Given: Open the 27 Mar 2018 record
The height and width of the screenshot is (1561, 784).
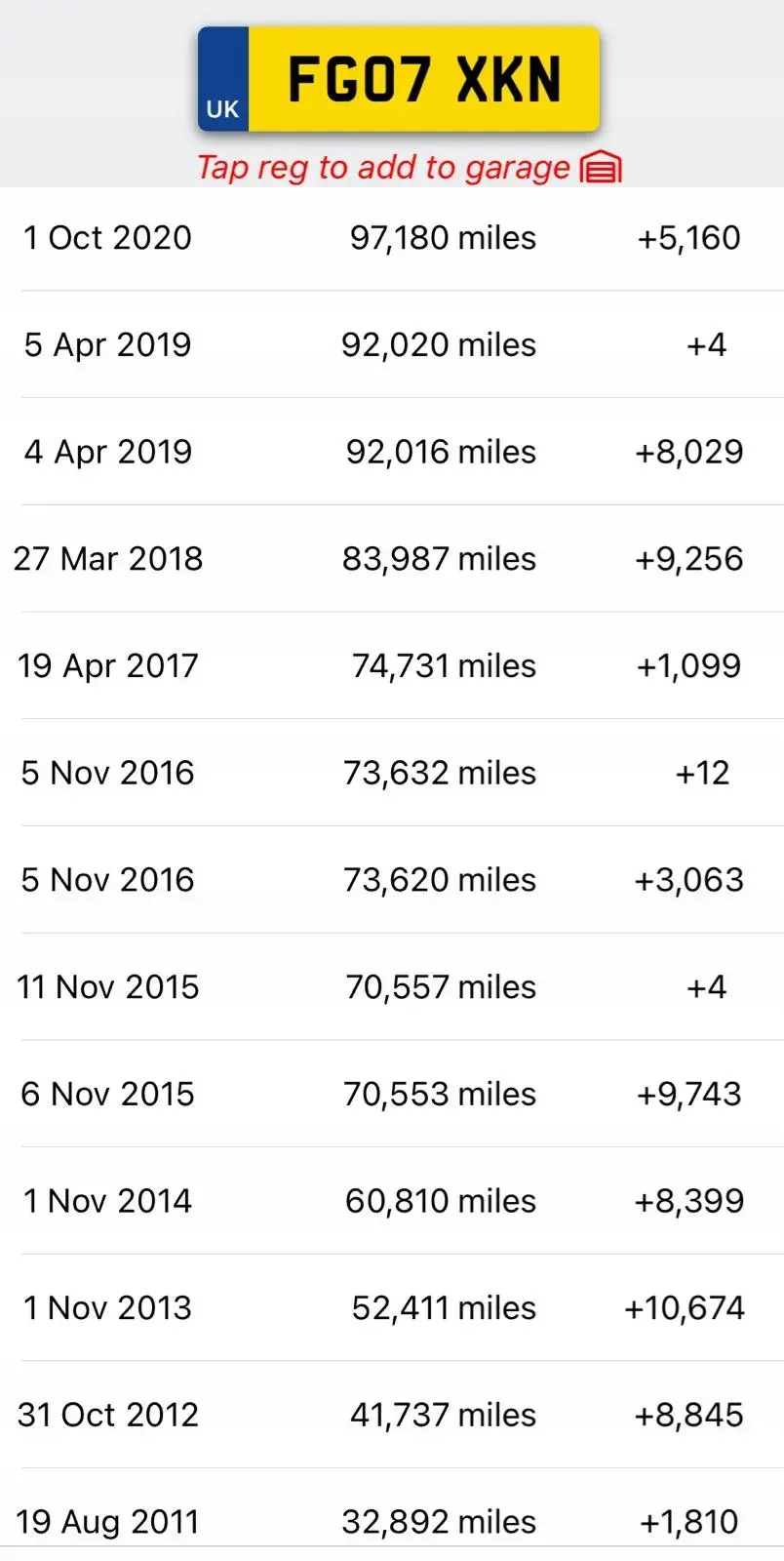Looking at the screenshot, I should pyautogui.click(x=392, y=559).
